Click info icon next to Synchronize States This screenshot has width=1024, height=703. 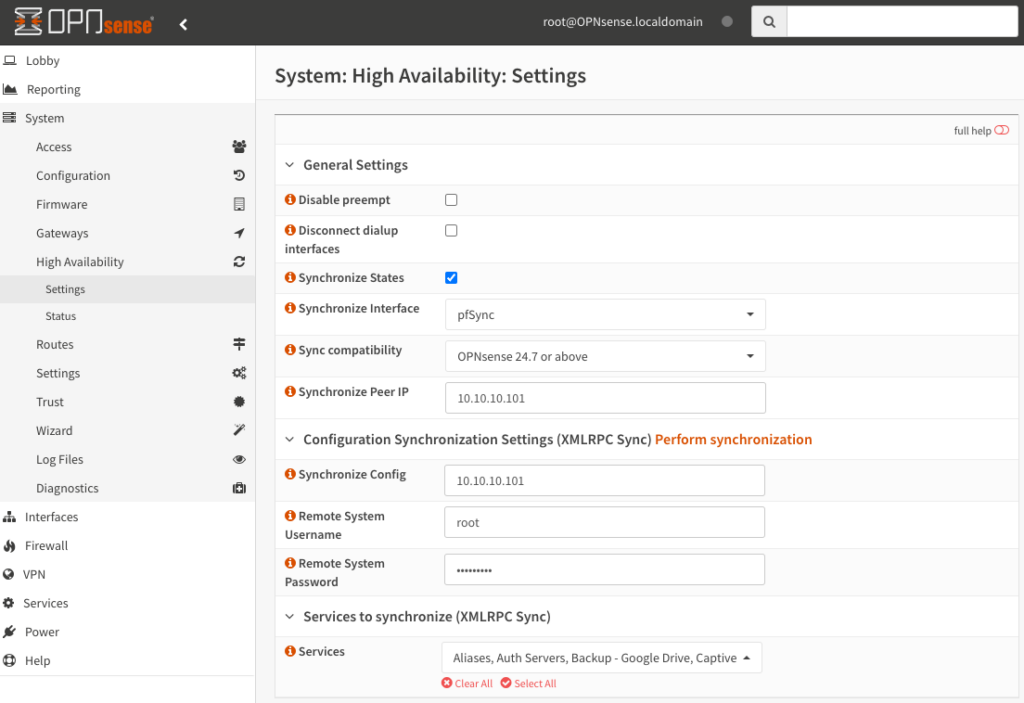290,277
